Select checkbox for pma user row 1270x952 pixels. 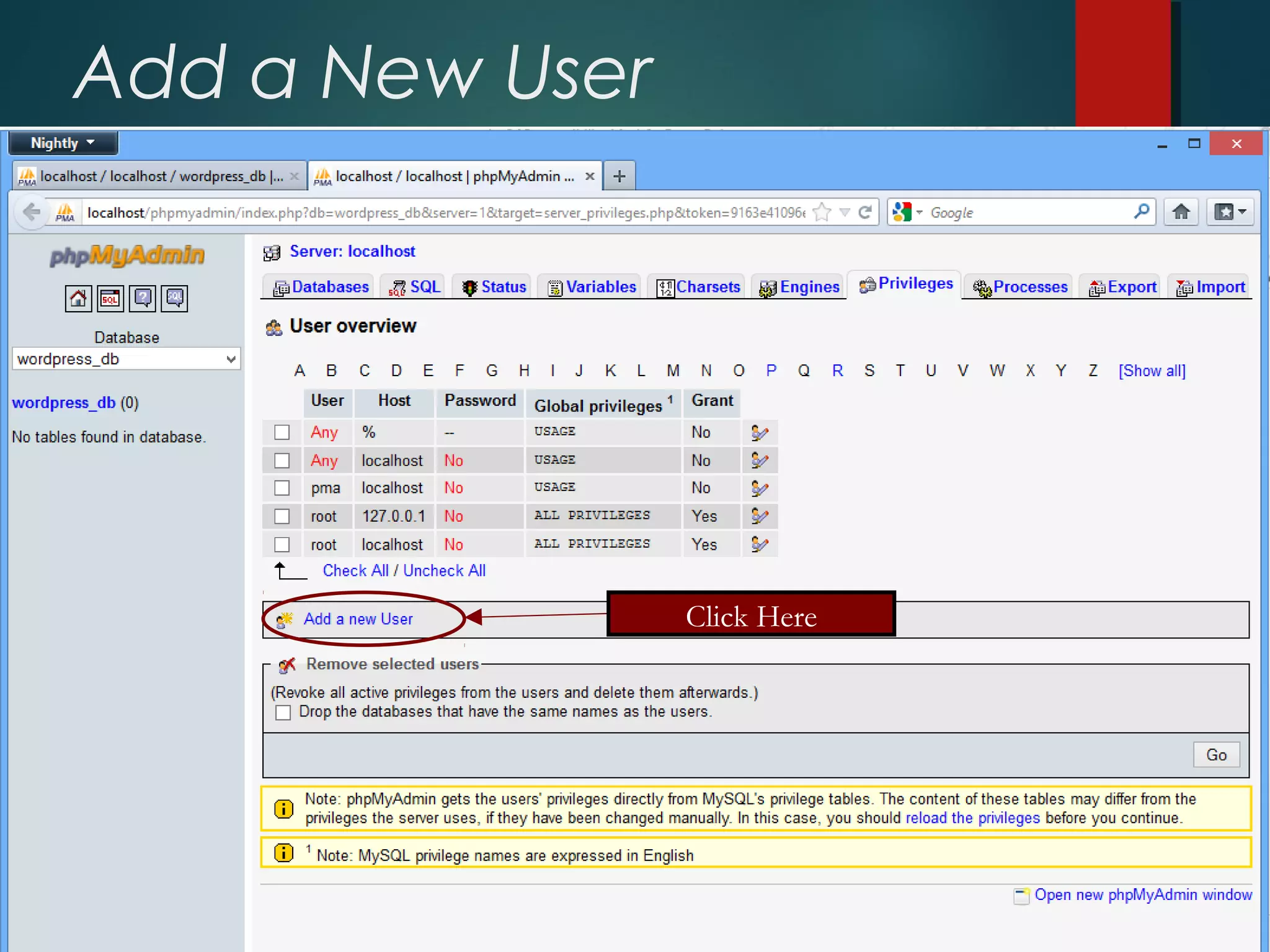coord(282,488)
